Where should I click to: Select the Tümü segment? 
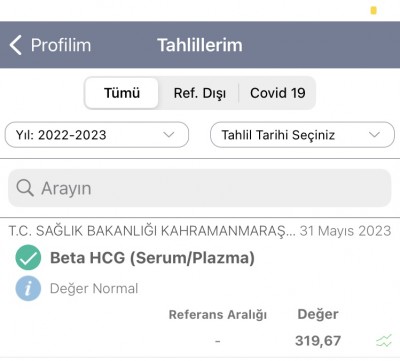[122, 93]
